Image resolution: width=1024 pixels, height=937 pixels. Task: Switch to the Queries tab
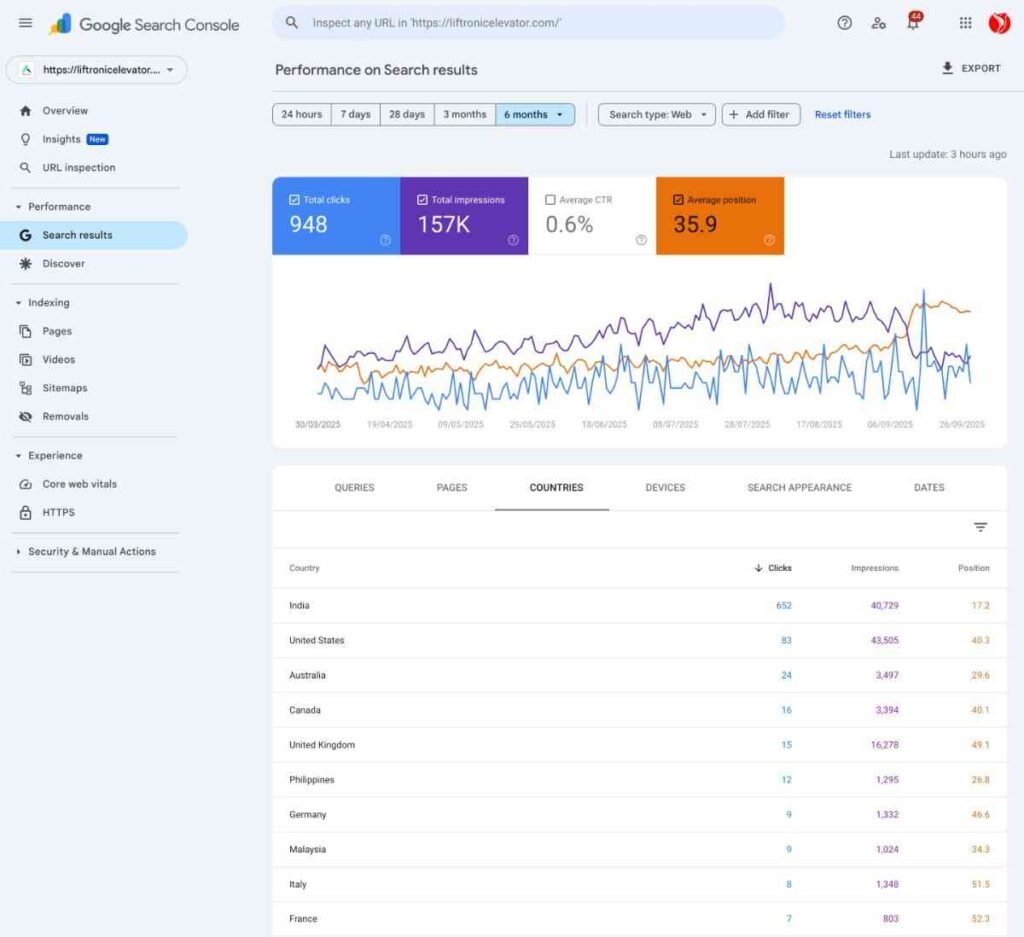[354, 488]
